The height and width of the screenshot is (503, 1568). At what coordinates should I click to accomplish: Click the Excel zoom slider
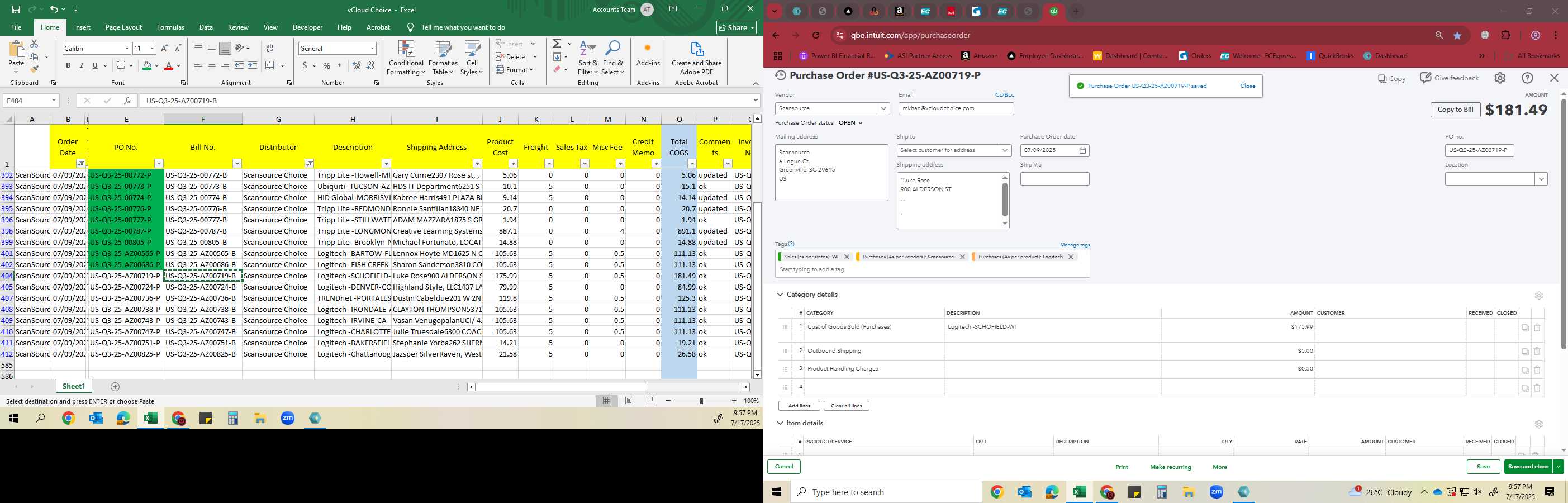(701, 401)
